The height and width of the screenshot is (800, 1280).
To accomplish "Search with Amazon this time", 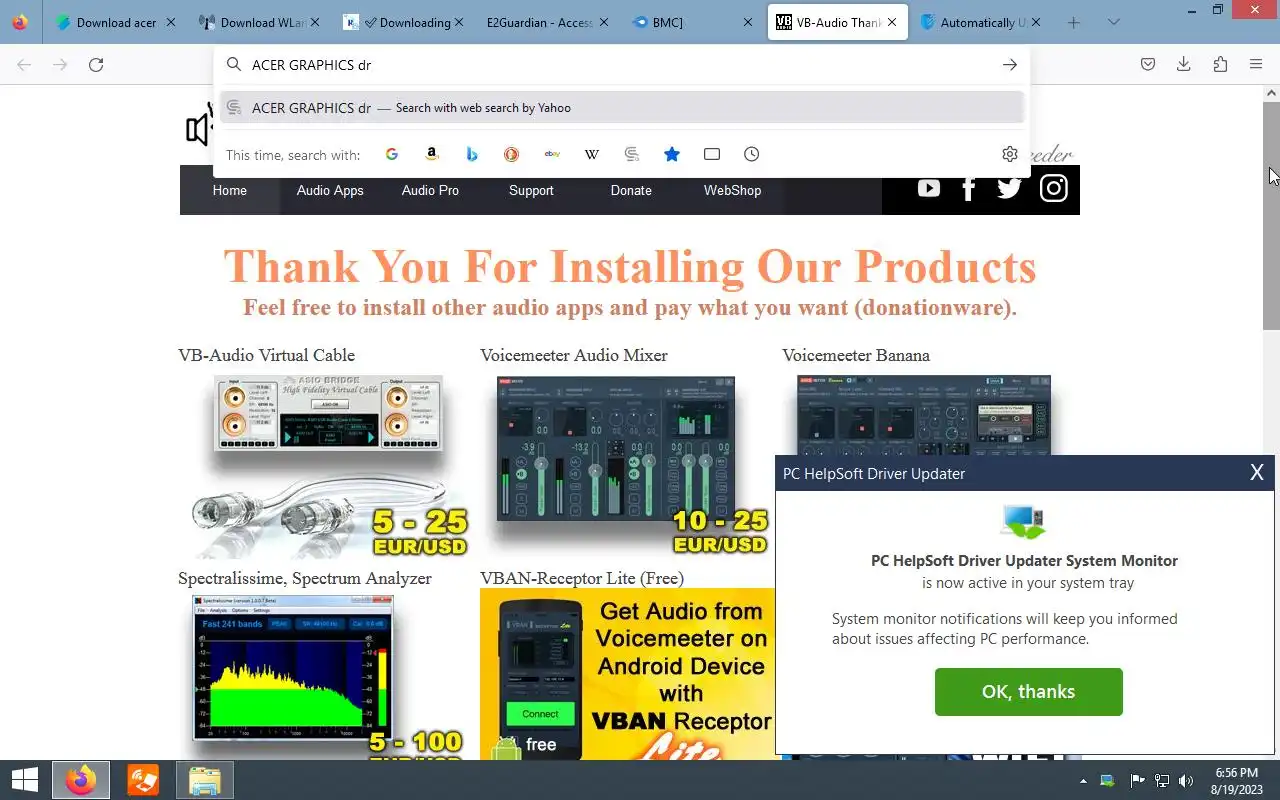I will 432,154.
